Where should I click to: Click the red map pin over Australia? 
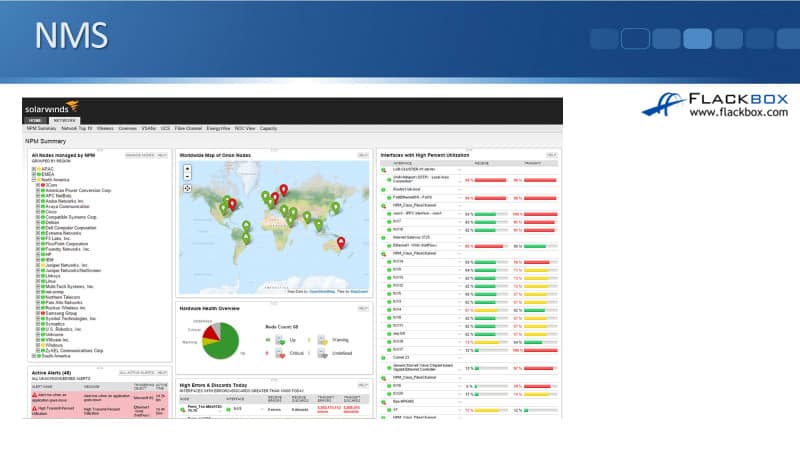pyautogui.click(x=341, y=241)
